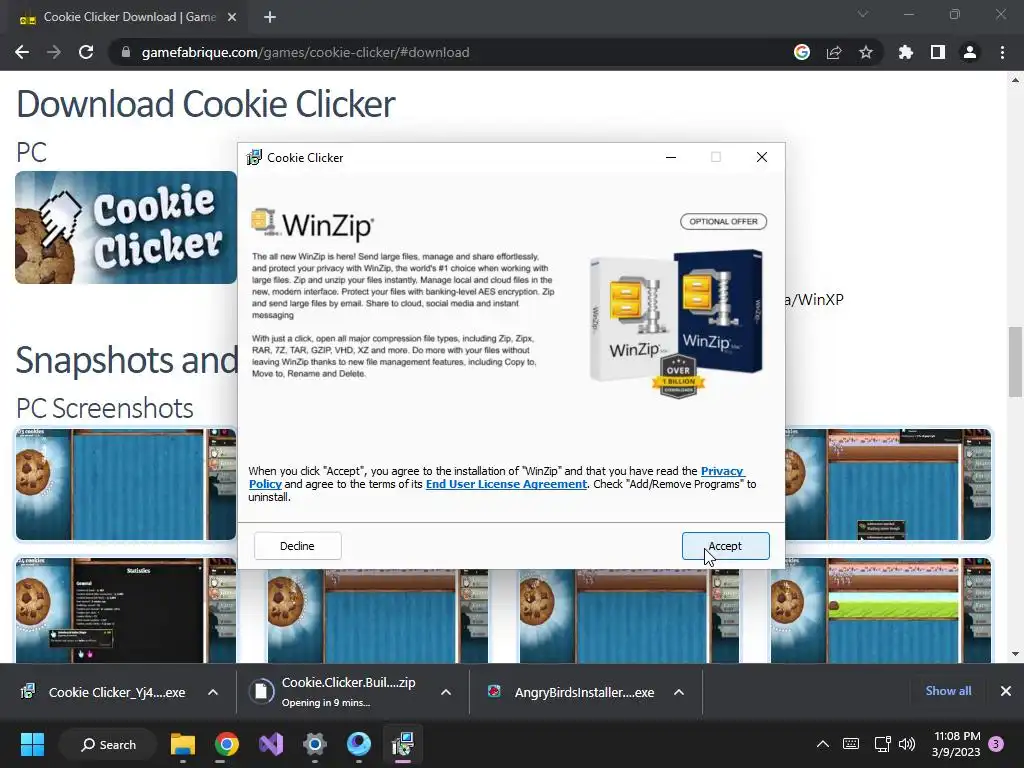This screenshot has height=768, width=1024.
Task: Open the first PC screenshot thumbnail
Action: [126, 484]
